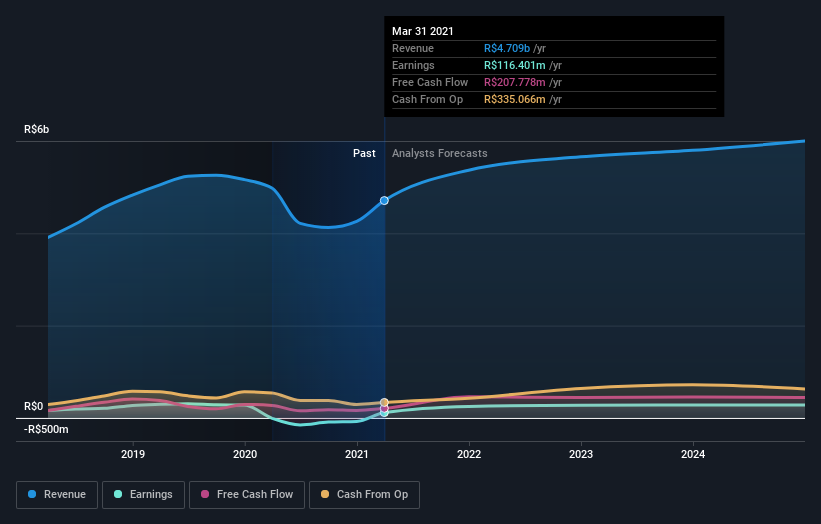Click the Analysts Forecasts label
Viewport: 821px width, 524px height.
click(440, 153)
